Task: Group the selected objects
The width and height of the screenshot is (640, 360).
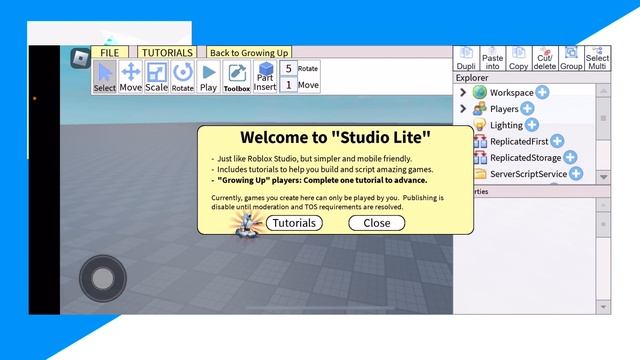Action: tap(571, 58)
